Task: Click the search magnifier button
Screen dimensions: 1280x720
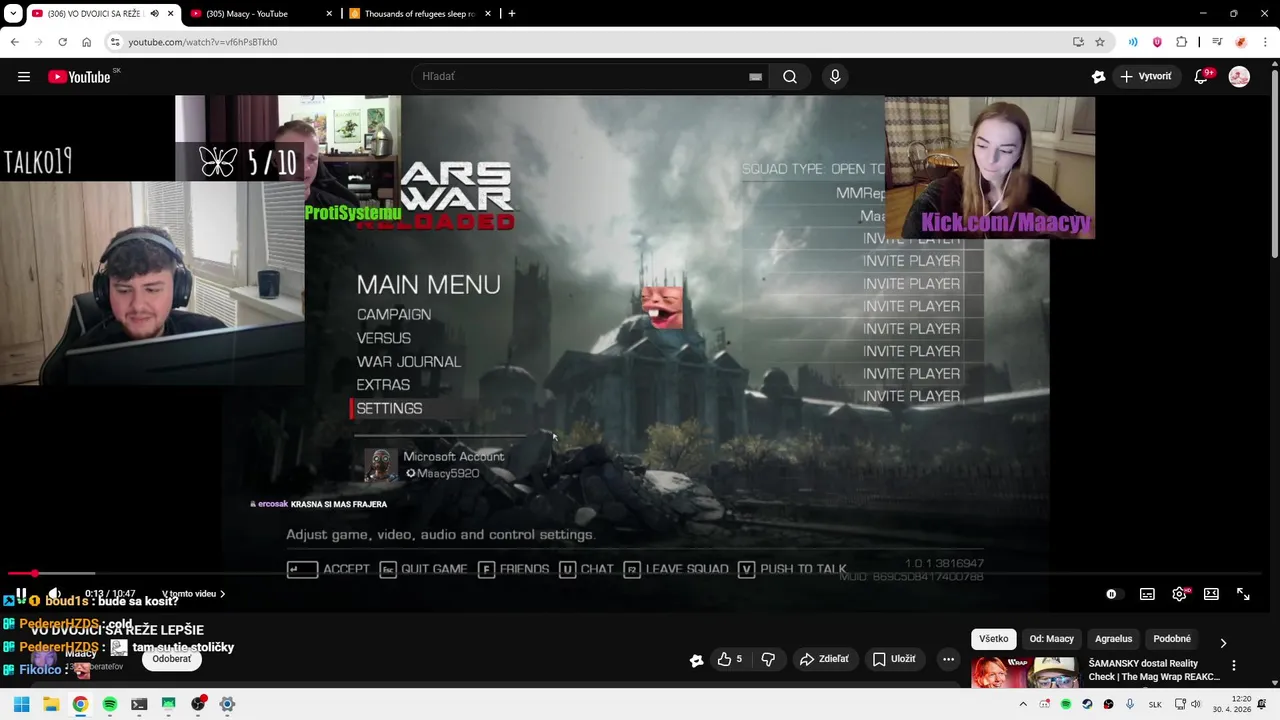Action: pos(790,77)
